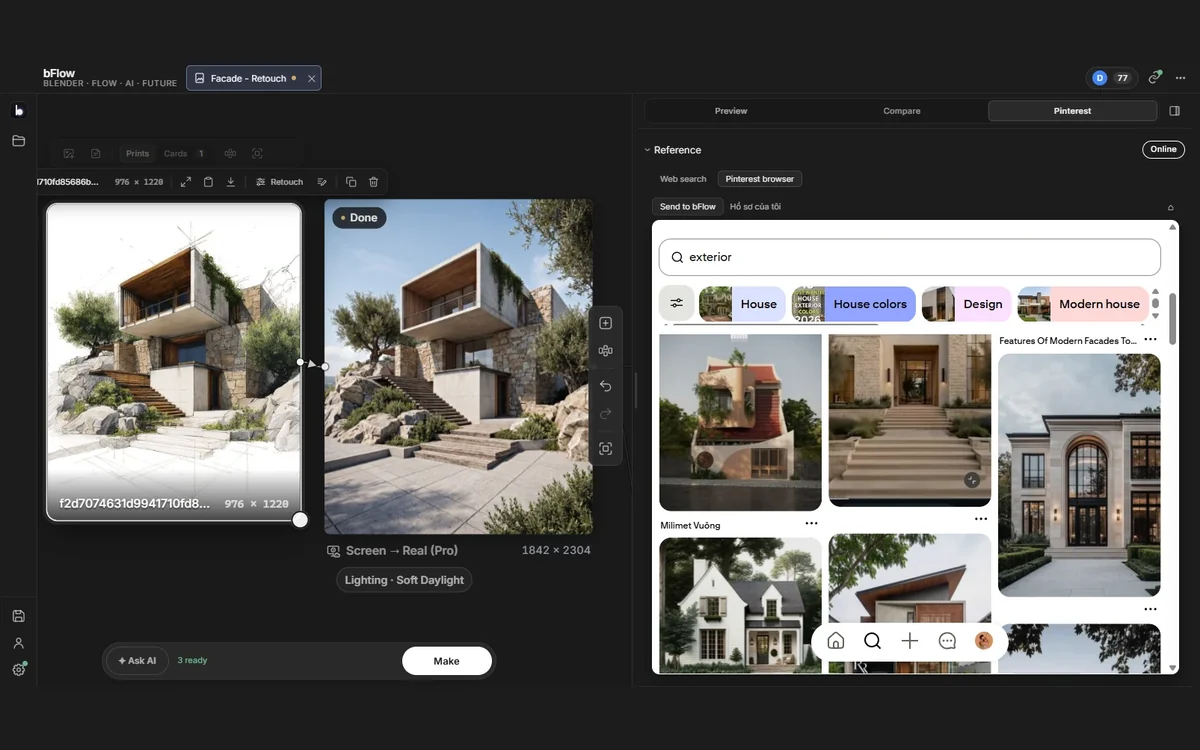Click the Hồ sơ của tôi link
The width and height of the screenshot is (1200, 750).
click(755, 207)
